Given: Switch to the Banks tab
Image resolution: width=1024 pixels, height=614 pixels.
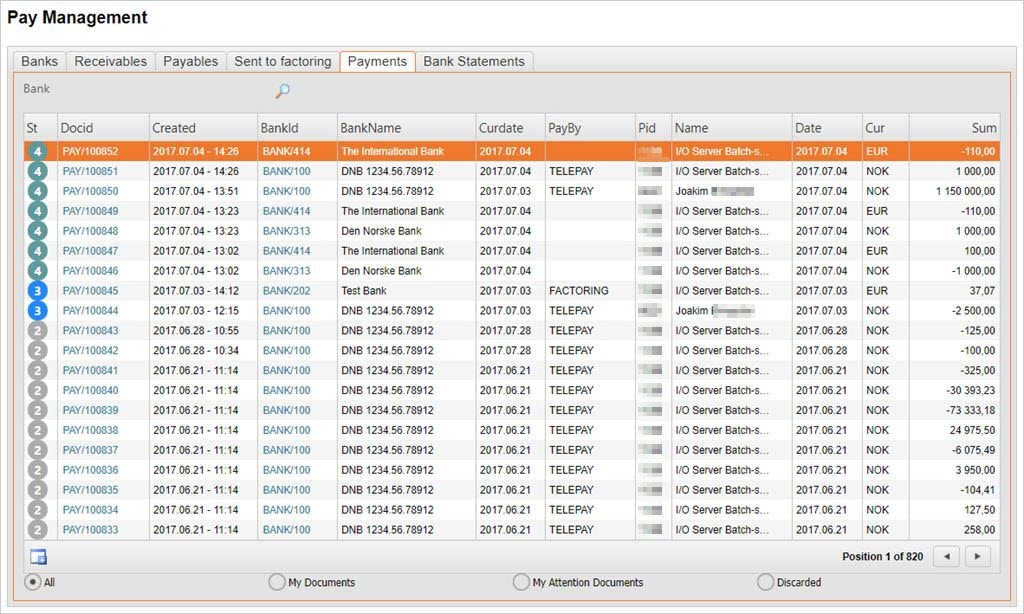Looking at the screenshot, I should pyautogui.click(x=39, y=61).
